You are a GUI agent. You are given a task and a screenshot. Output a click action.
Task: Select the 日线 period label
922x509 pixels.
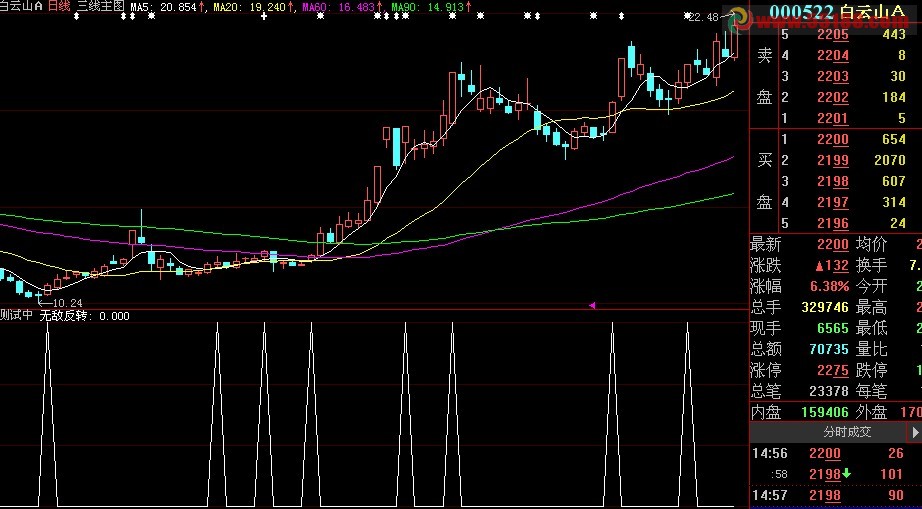(x=58, y=6)
